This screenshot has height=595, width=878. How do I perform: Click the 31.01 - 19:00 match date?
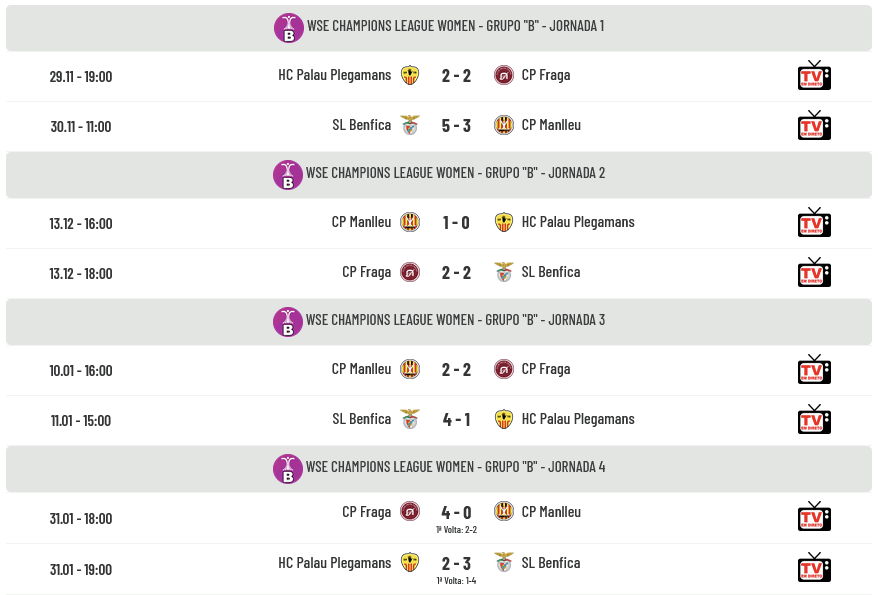(x=81, y=569)
